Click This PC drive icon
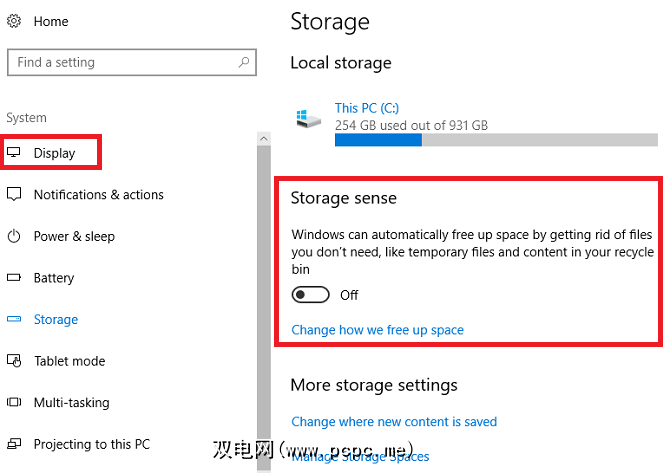The height and width of the screenshot is (473, 670). 307,118
